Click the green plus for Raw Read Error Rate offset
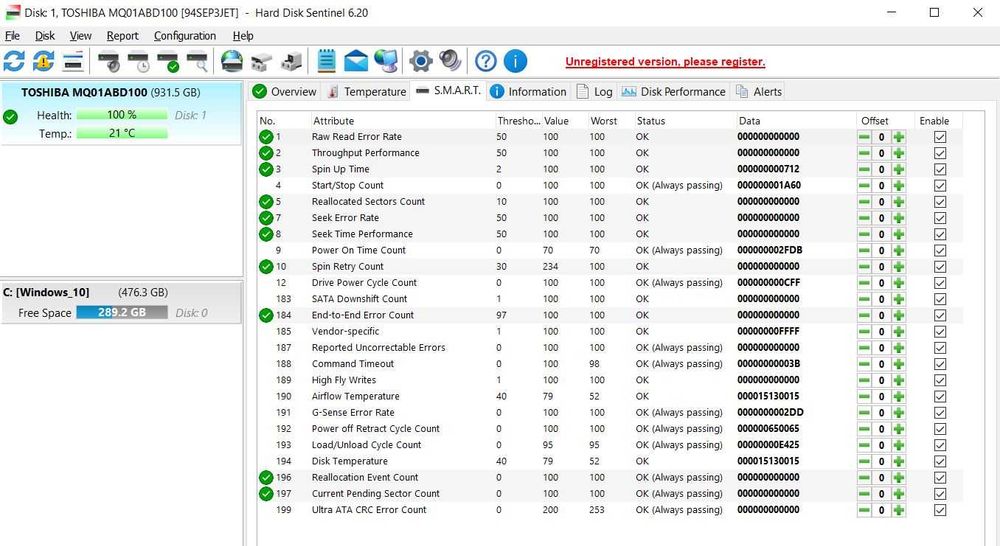Image resolution: width=1000 pixels, height=546 pixels. (x=899, y=136)
